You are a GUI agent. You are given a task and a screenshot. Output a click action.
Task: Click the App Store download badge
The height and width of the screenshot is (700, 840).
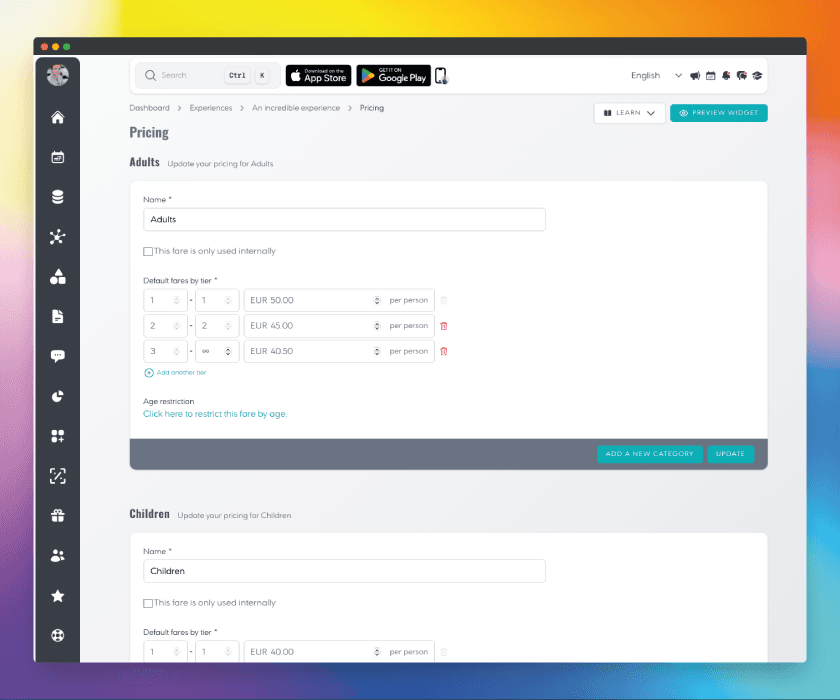[318, 76]
